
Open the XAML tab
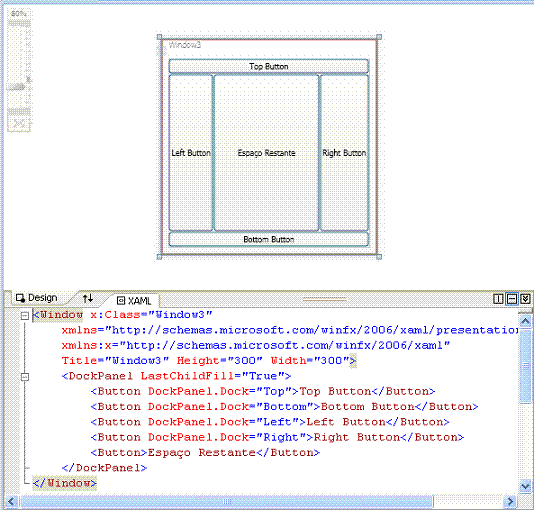point(134,300)
